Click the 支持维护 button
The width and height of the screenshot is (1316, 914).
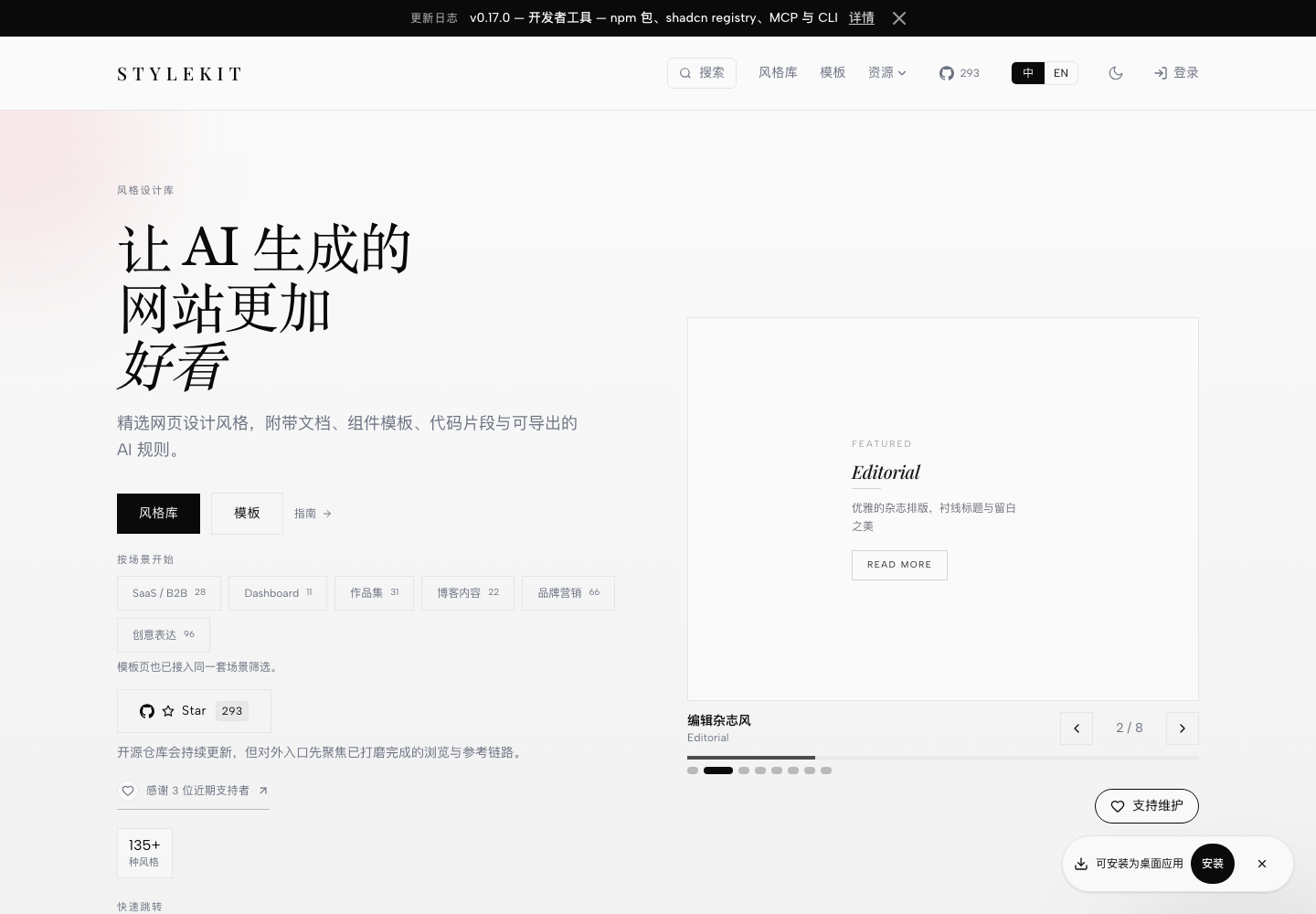(1147, 806)
